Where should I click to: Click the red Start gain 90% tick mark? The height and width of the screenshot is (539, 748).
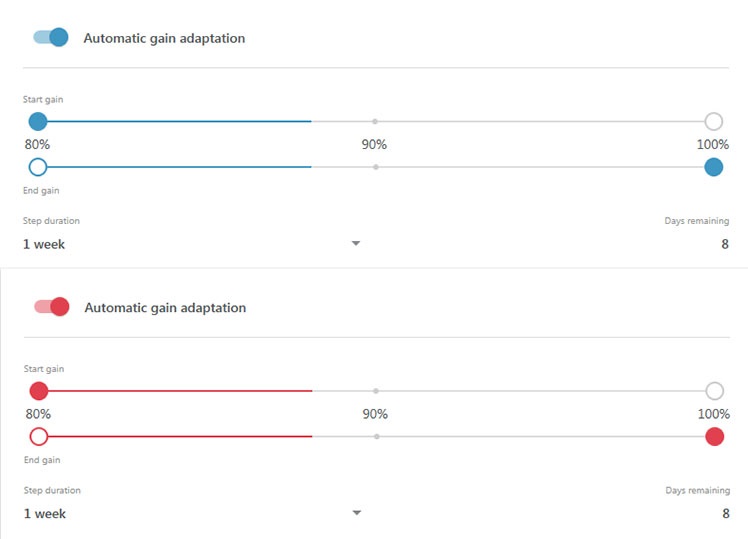376,391
